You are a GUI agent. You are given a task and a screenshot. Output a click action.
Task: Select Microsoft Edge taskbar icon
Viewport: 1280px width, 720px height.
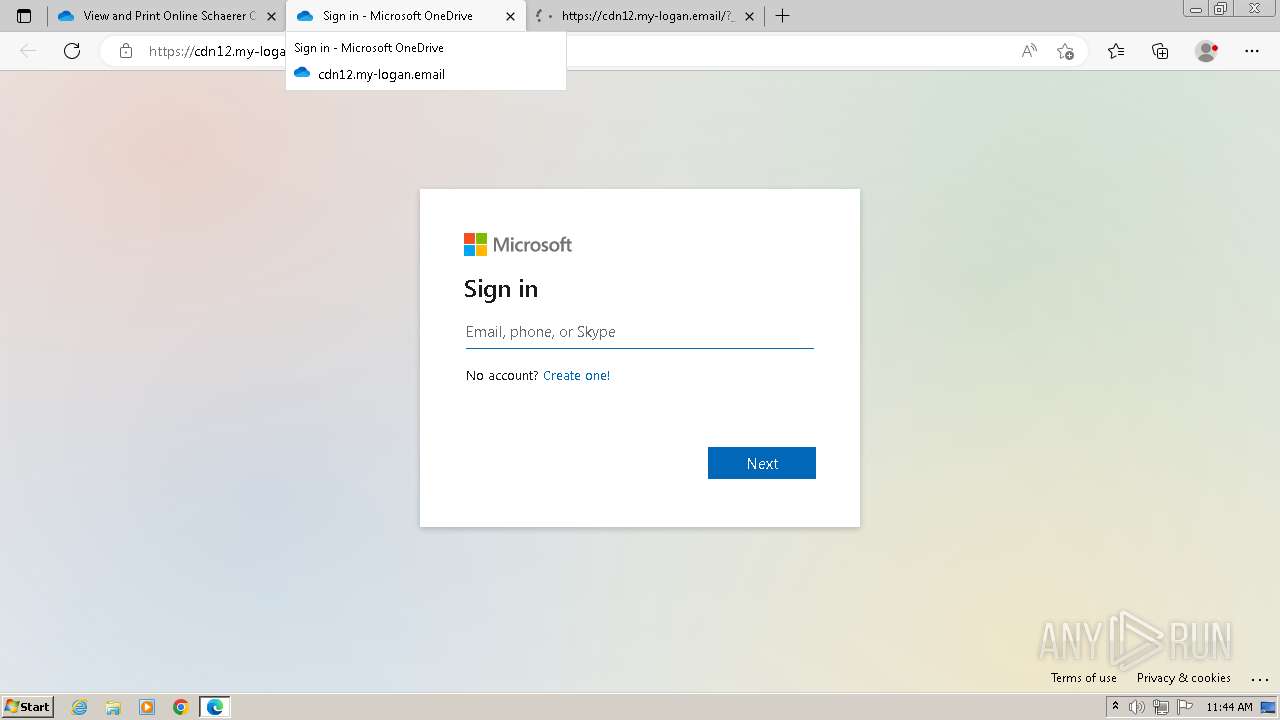point(215,707)
